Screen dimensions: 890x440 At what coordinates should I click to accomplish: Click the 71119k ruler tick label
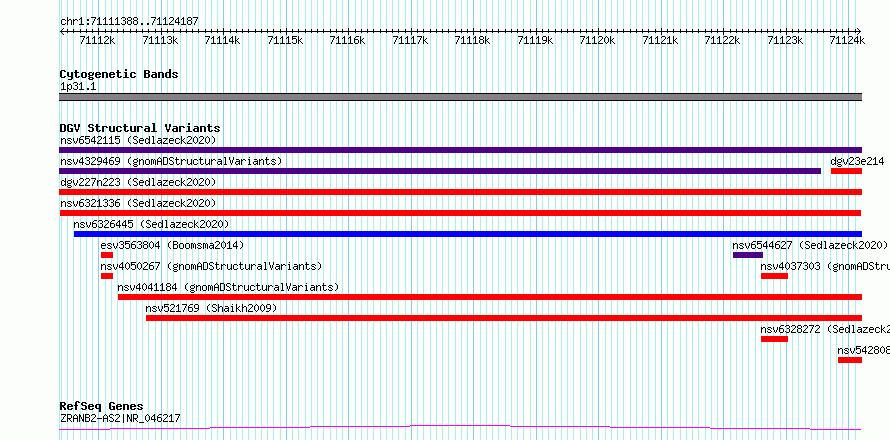click(535, 40)
